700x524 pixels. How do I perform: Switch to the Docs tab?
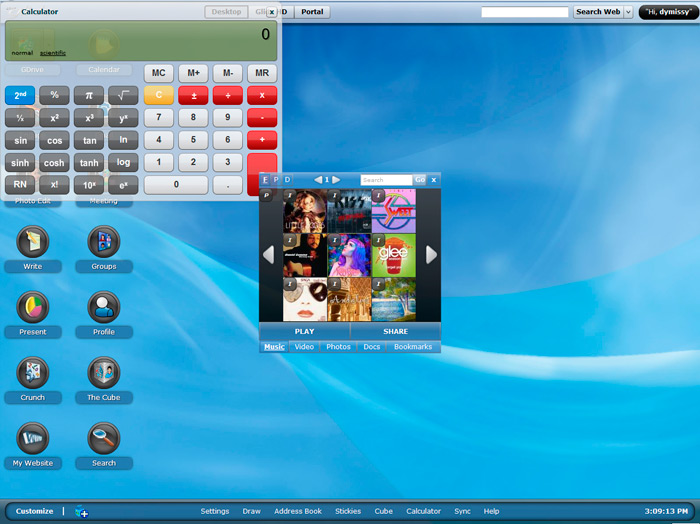pyautogui.click(x=371, y=347)
